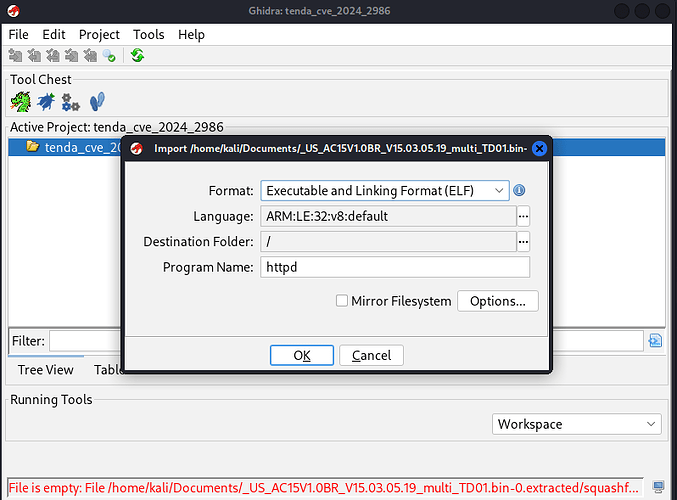Click the green refresh toolbar icon
This screenshot has width=677, height=500.
click(x=137, y=55)
